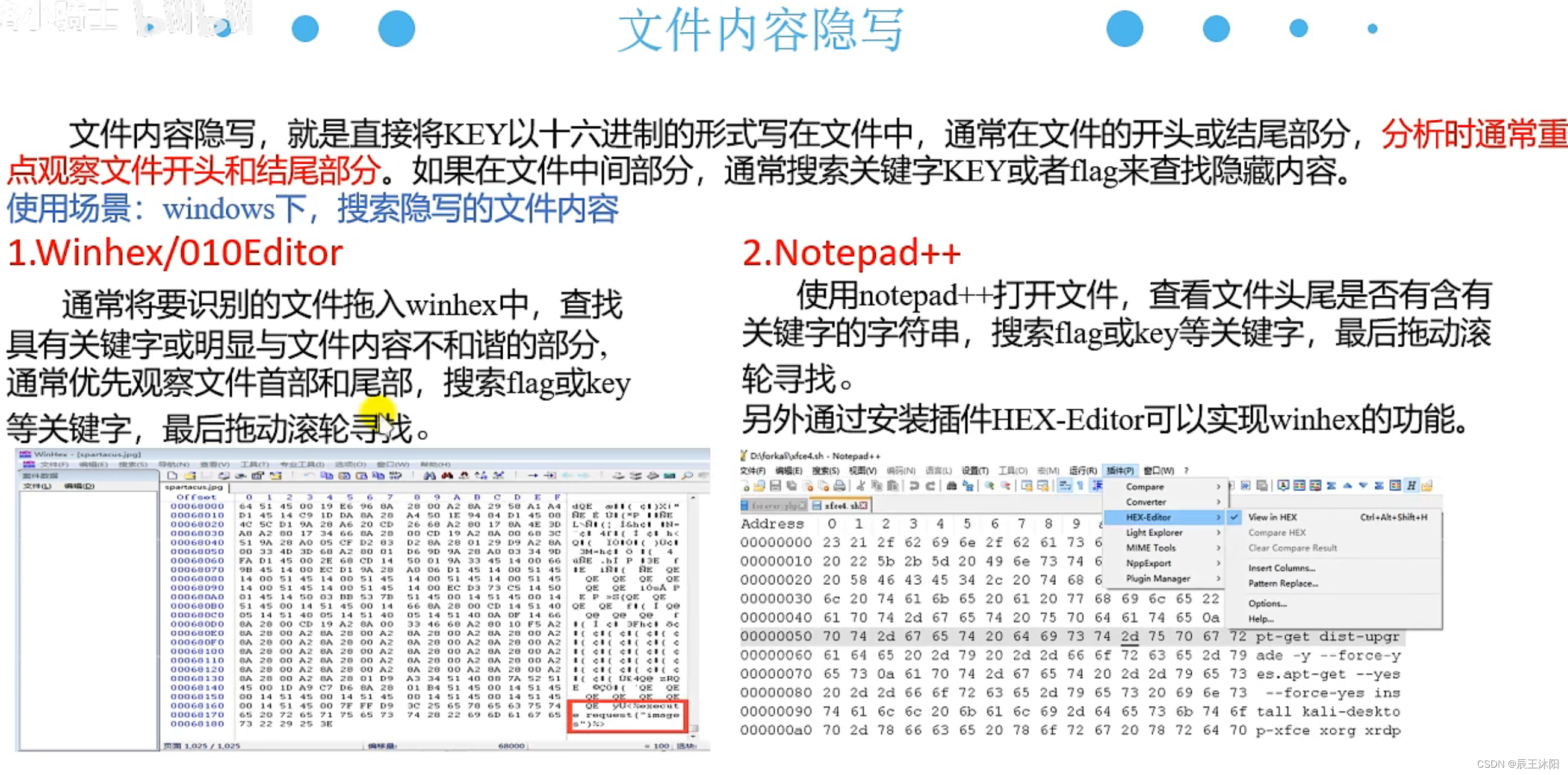This screenshot has height=775, width=1568.
Task: Click the Paste icon in Notepad++ toolbar
Action: (893, 486)
